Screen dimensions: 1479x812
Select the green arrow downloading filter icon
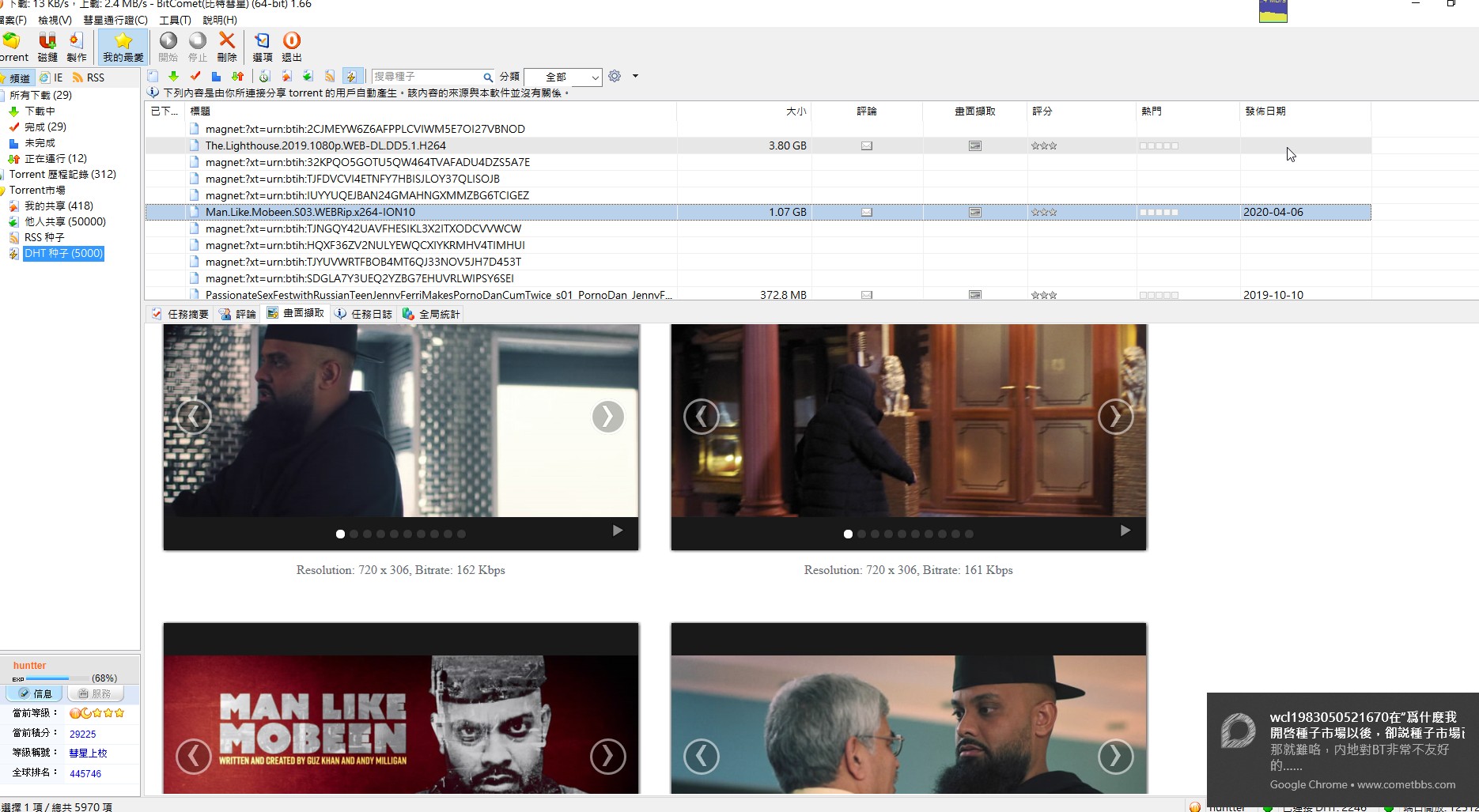pyautogui.click(x=173, y=77)
